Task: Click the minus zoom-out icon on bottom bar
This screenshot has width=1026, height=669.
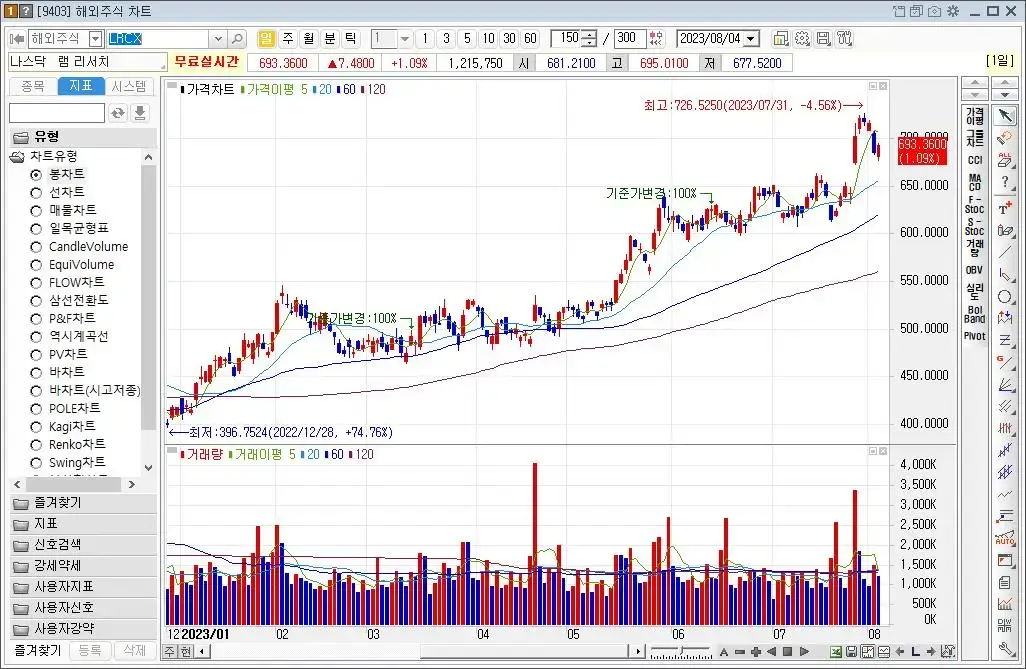Action: click(x=740, y=651)
